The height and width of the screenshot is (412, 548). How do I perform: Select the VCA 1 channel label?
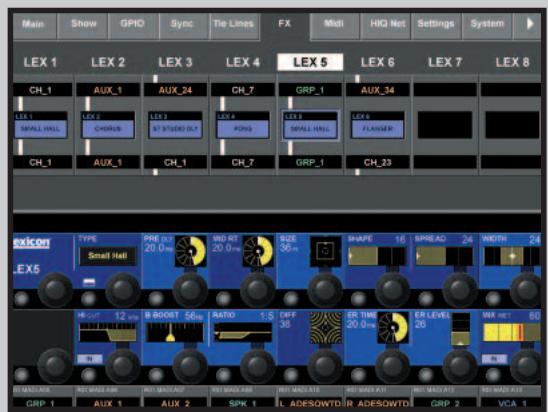click(512, 403)
